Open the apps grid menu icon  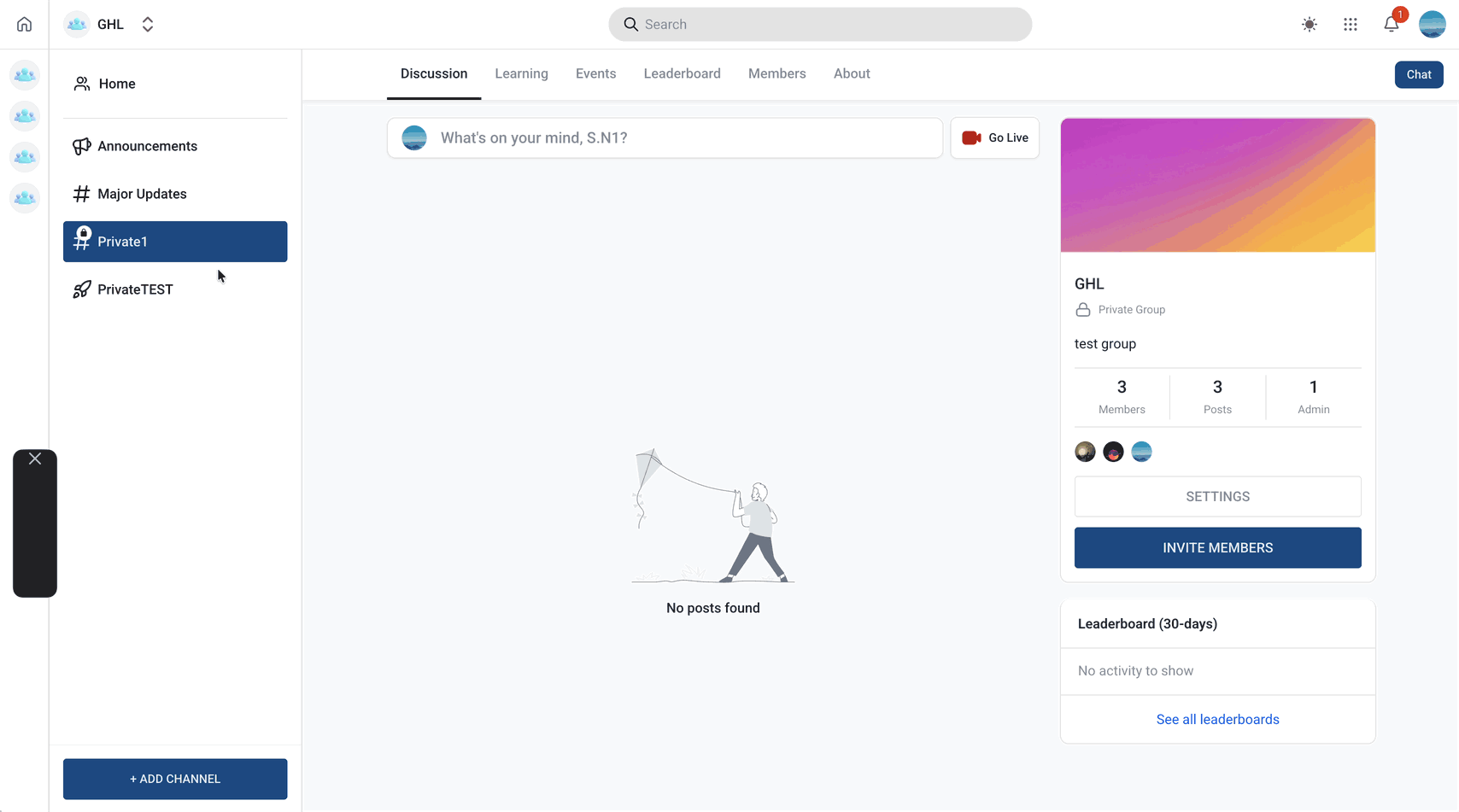click(1351, 25)
